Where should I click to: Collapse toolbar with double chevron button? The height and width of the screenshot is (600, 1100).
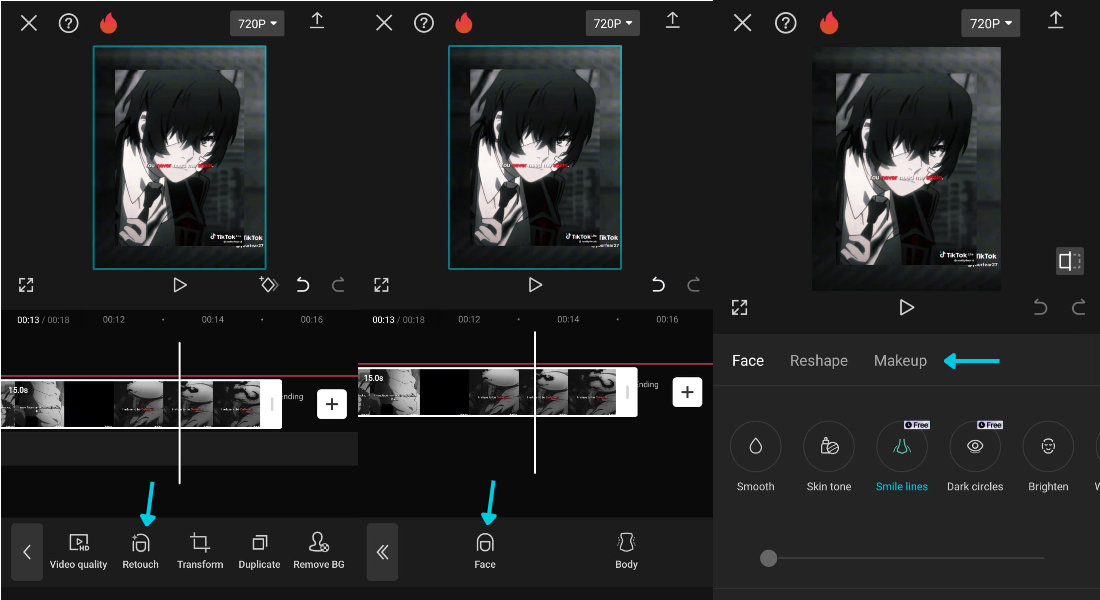(382, 552)
